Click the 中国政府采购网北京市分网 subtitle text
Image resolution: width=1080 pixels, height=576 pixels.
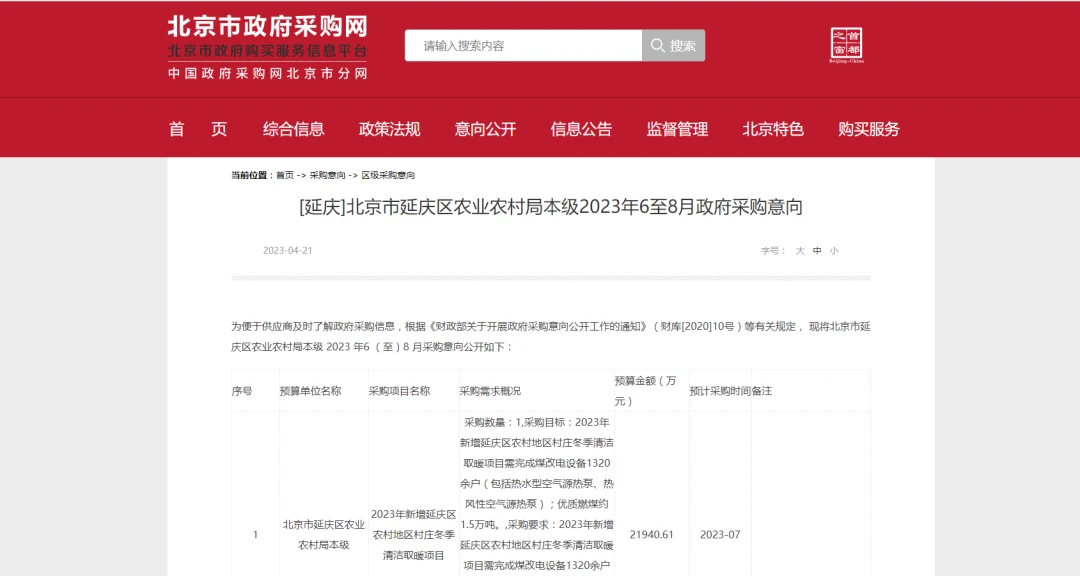coord(267,73)
